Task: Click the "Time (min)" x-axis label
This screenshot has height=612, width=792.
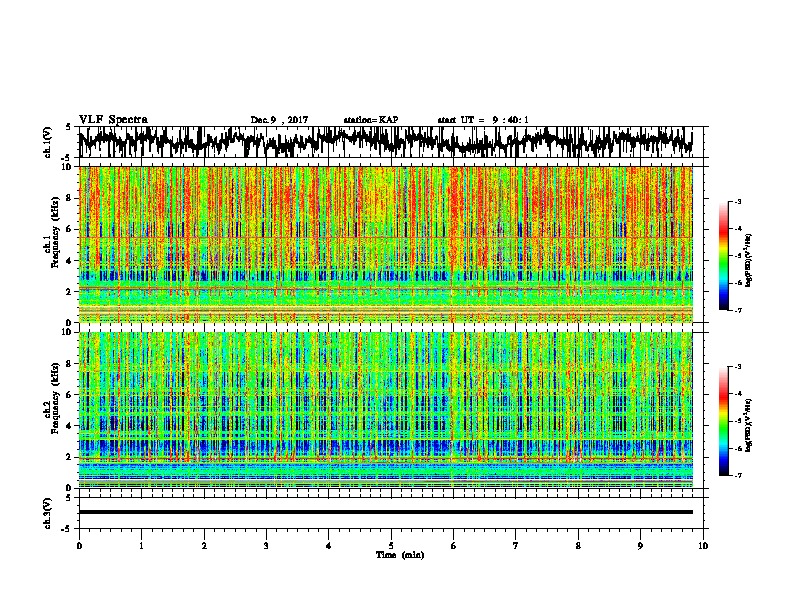Action: (400, 555)
